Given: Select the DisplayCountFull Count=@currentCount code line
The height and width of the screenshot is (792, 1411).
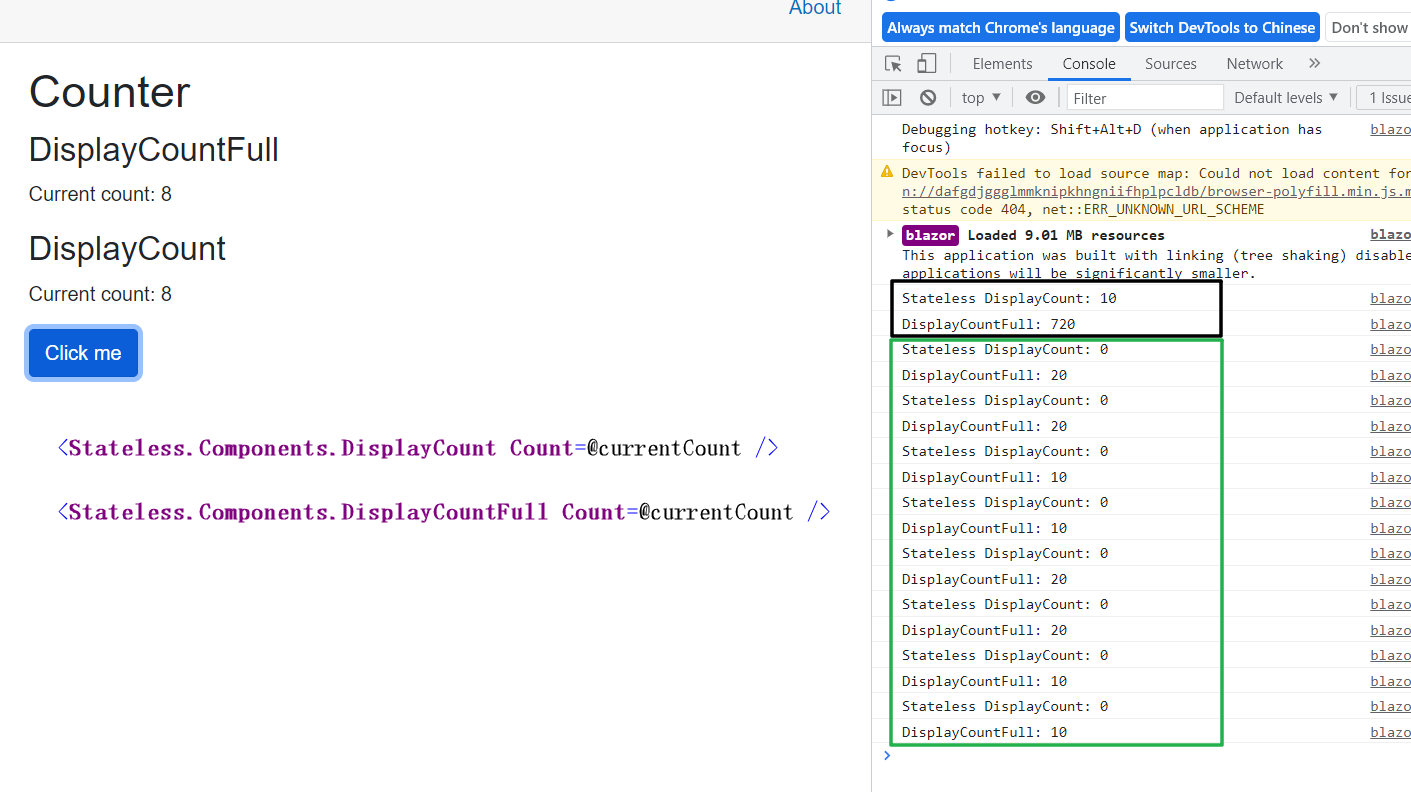Looking at the screenshot, I should 444,512.
